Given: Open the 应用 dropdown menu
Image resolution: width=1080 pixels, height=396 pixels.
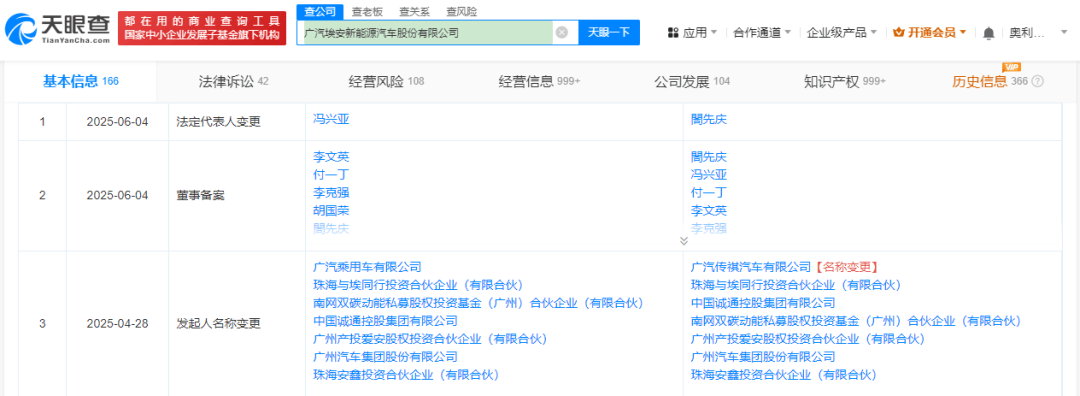Looking at the screenshot, I should [x=700, y=32].
